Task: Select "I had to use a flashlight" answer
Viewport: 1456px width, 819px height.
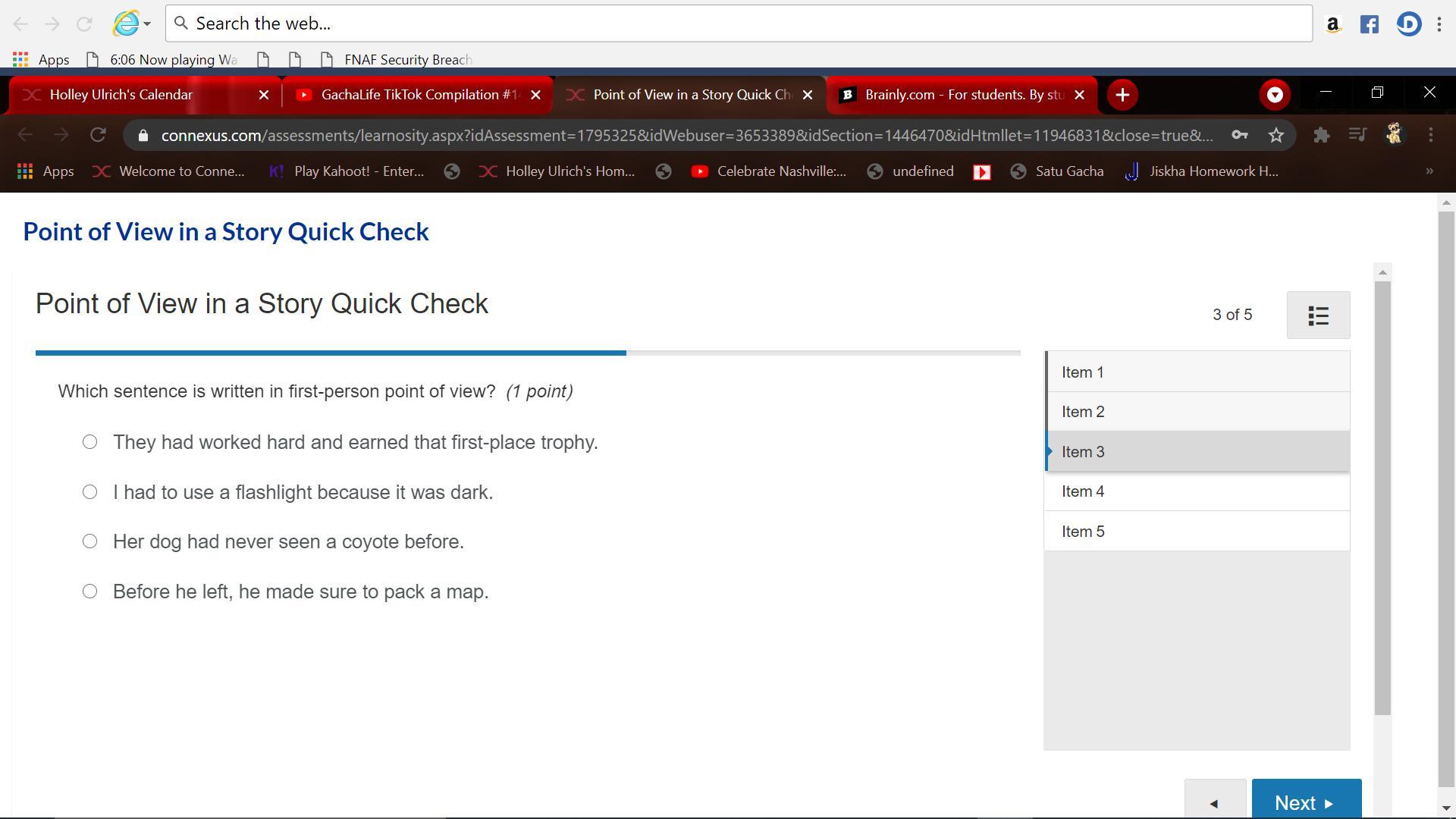Action: pos(89,492)
